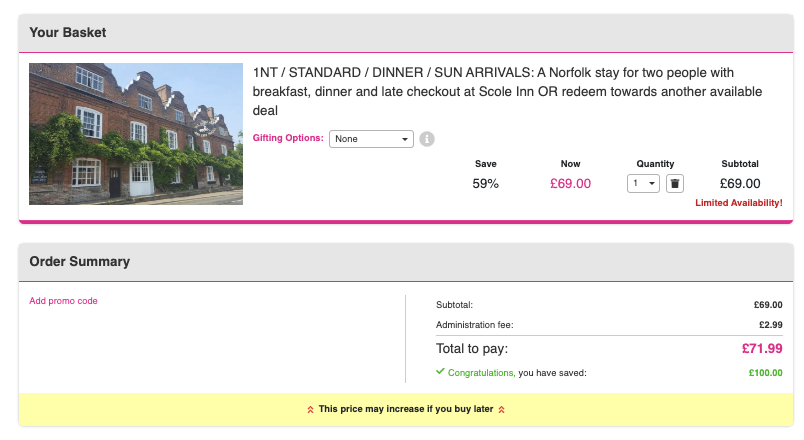This screenshot has width=804, height=440.
Task: Click the Total to pay £71.99 amount
Action: [762, 349]
